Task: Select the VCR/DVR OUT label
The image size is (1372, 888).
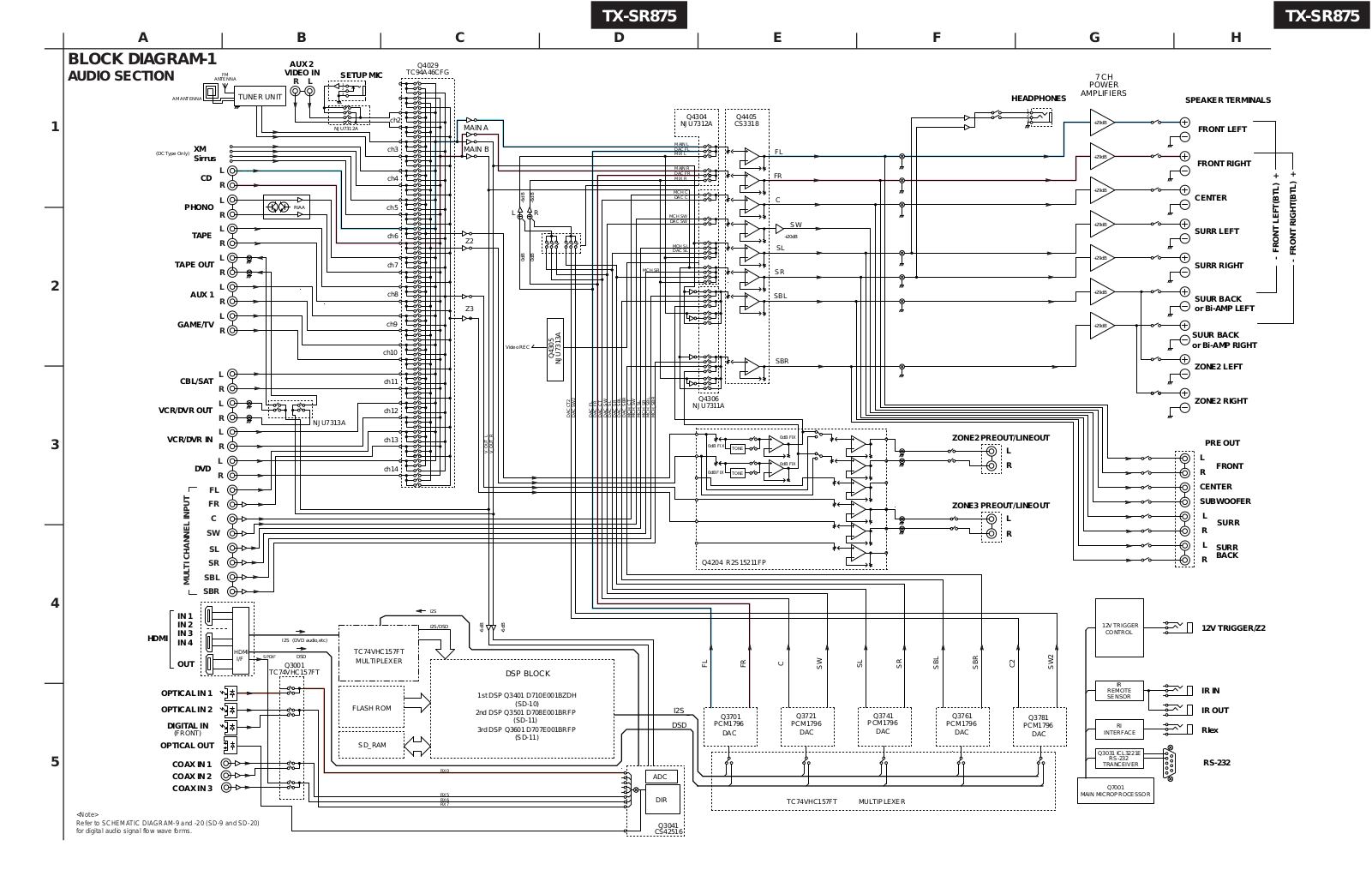Action: tap(185, 411)
